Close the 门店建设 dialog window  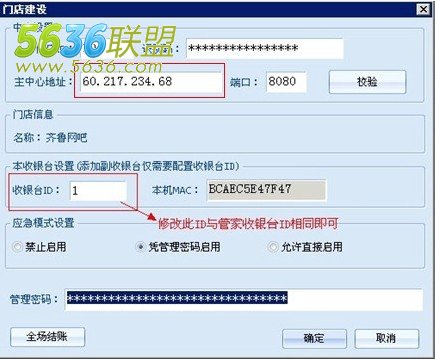[x=423, y=9]
